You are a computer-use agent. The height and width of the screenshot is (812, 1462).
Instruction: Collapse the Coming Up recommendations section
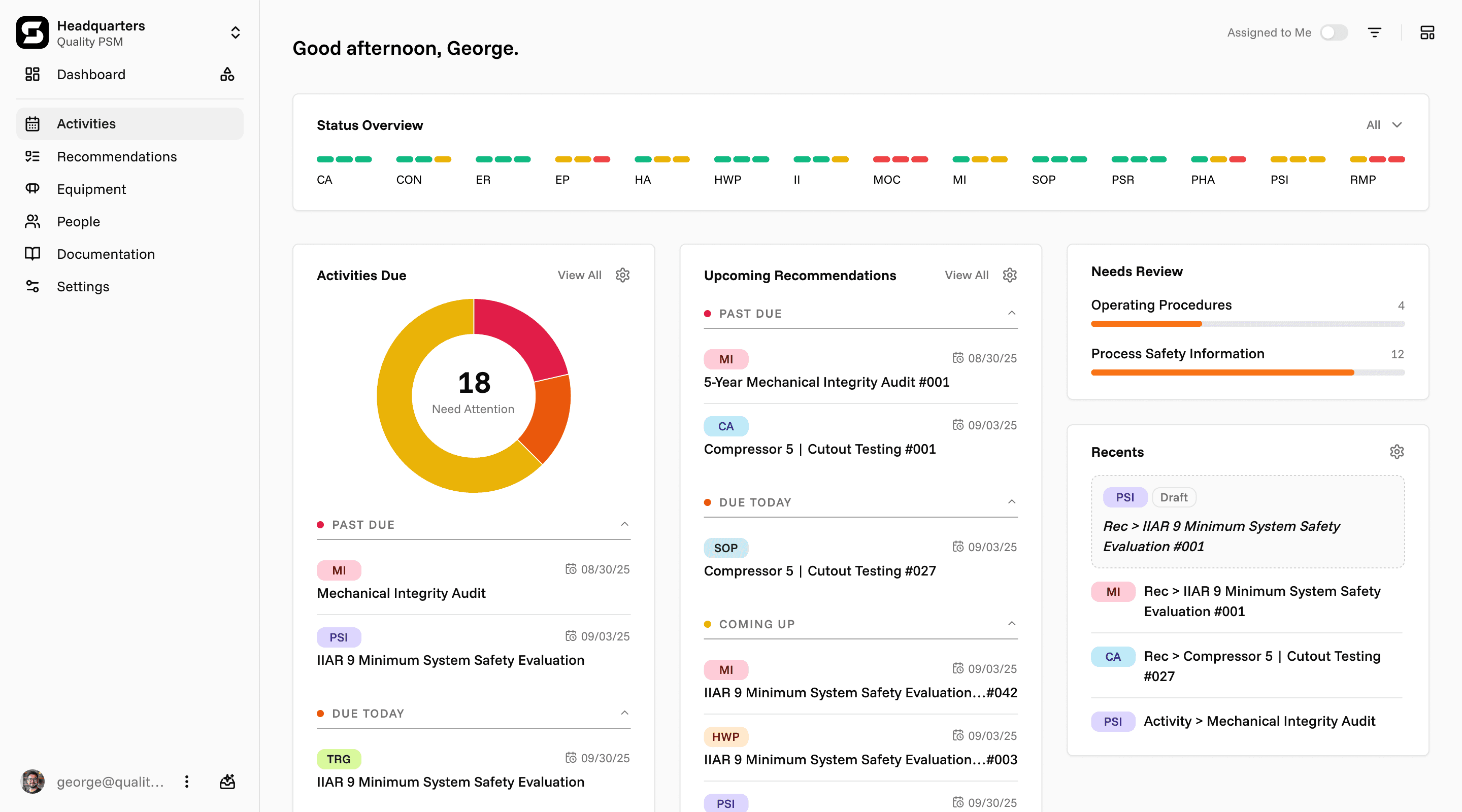click(x=1011, y=624)
